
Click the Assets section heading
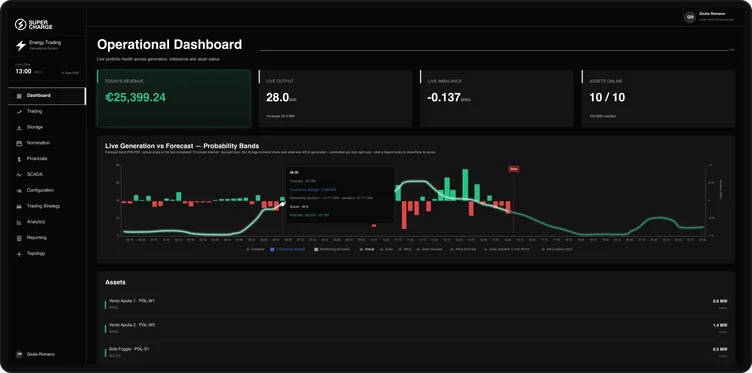[x=116, y=282]
